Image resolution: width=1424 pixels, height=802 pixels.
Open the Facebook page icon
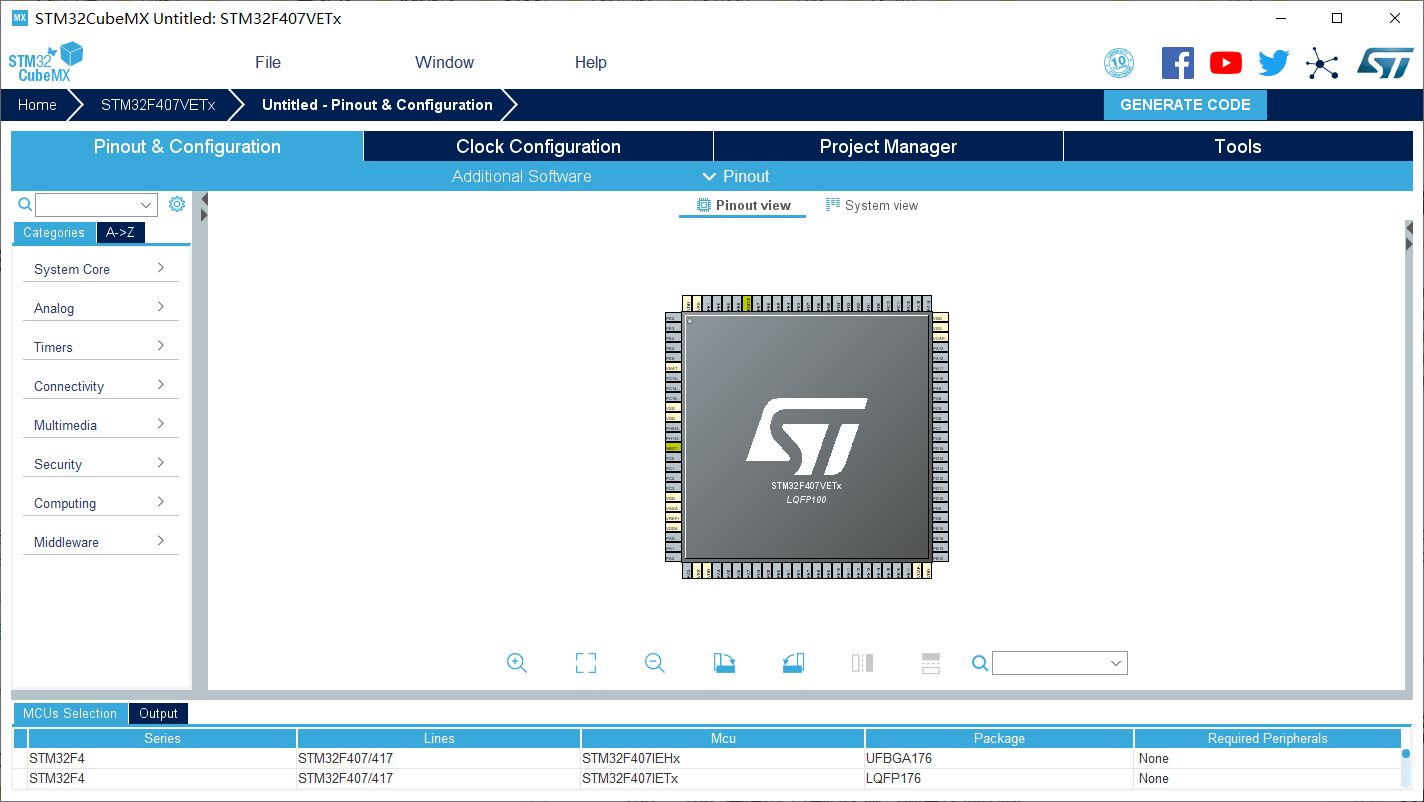click(1178, 63)
